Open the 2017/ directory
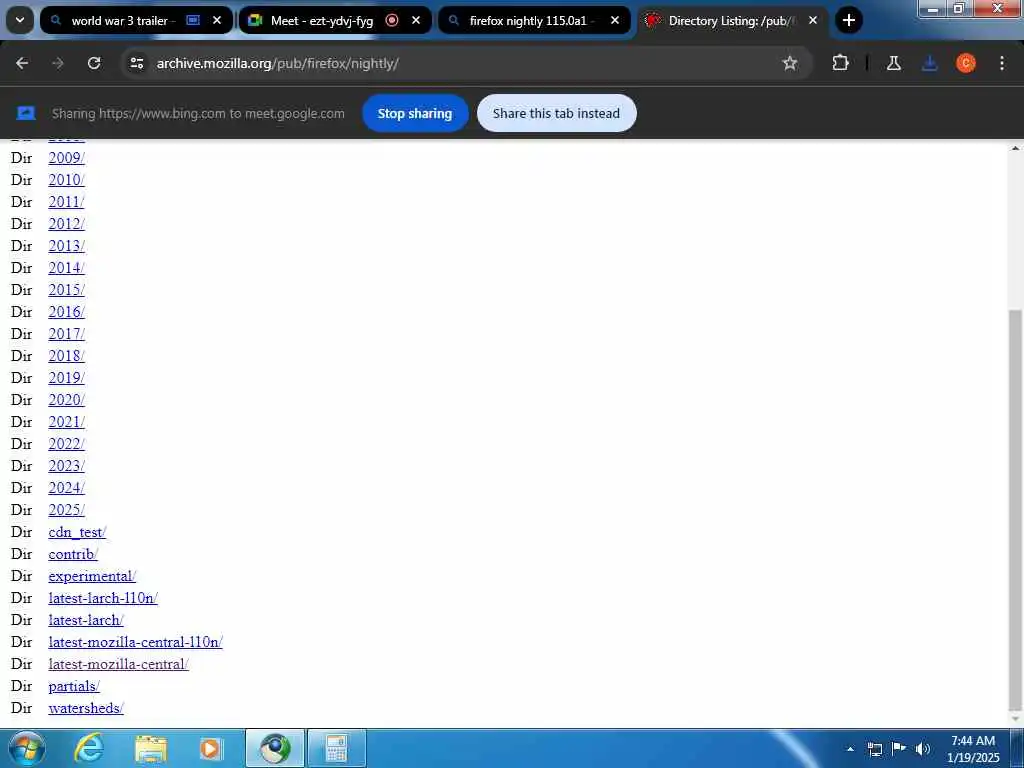The image size is (1024, 768). (x=67, y=334)
